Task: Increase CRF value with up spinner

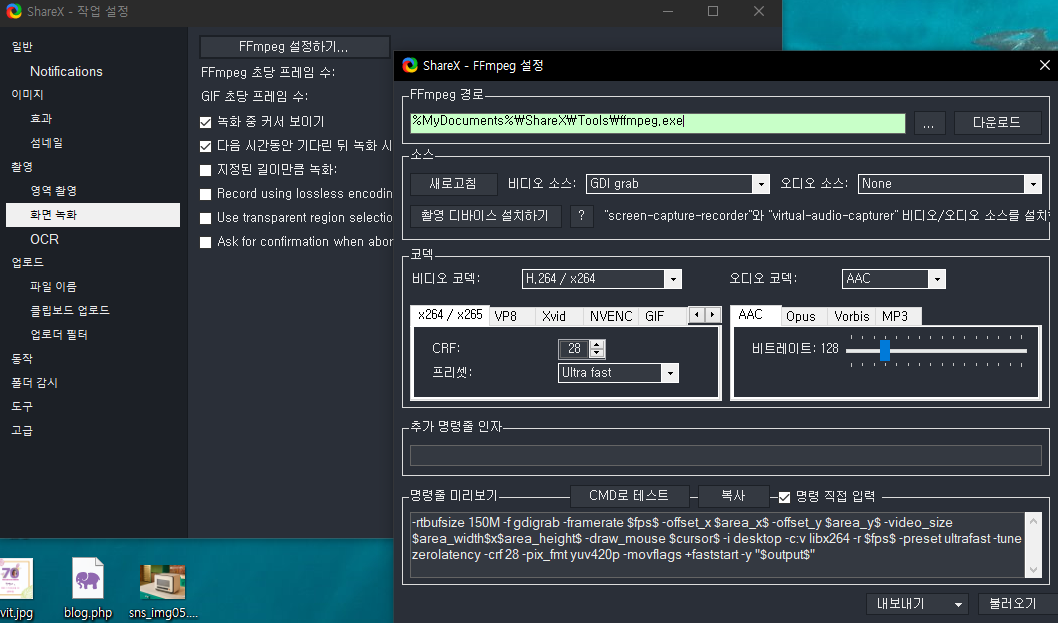Action: (596, 344)
